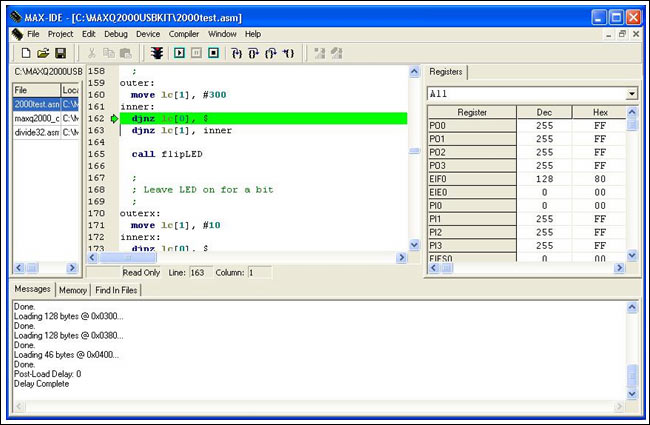The image size is (650, 425).
Task: Click the Hex column header
Action: (x=600, y=113)
